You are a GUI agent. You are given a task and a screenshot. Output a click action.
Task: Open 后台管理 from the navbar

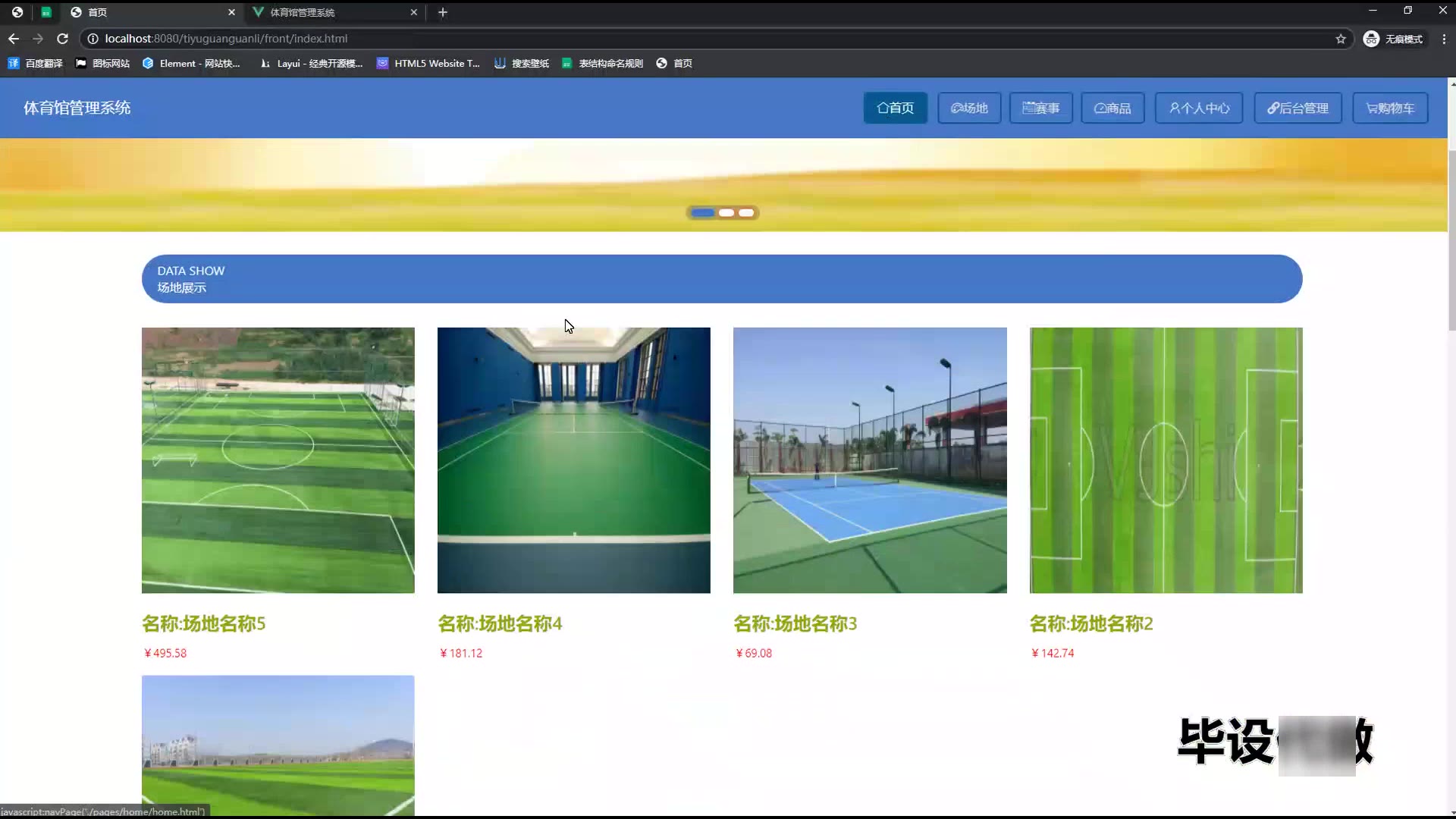click(1298, 108)
